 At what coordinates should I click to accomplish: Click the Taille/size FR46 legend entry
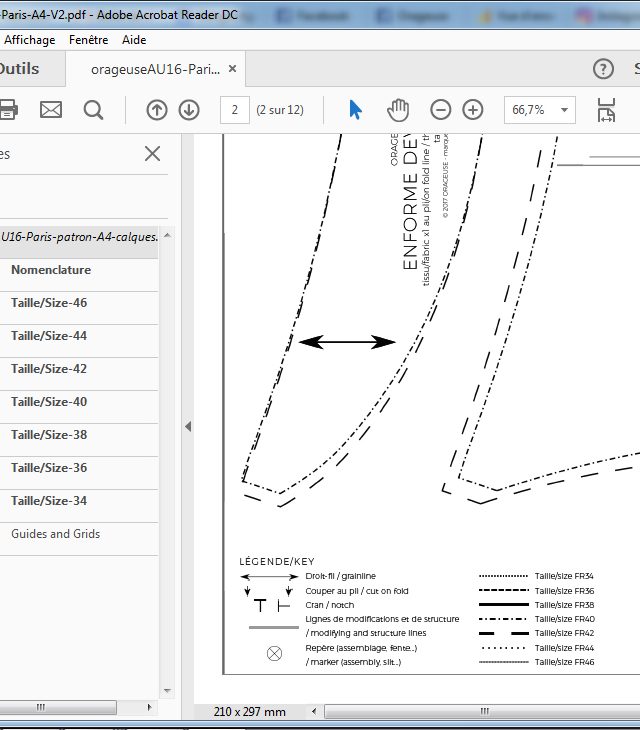564,662
